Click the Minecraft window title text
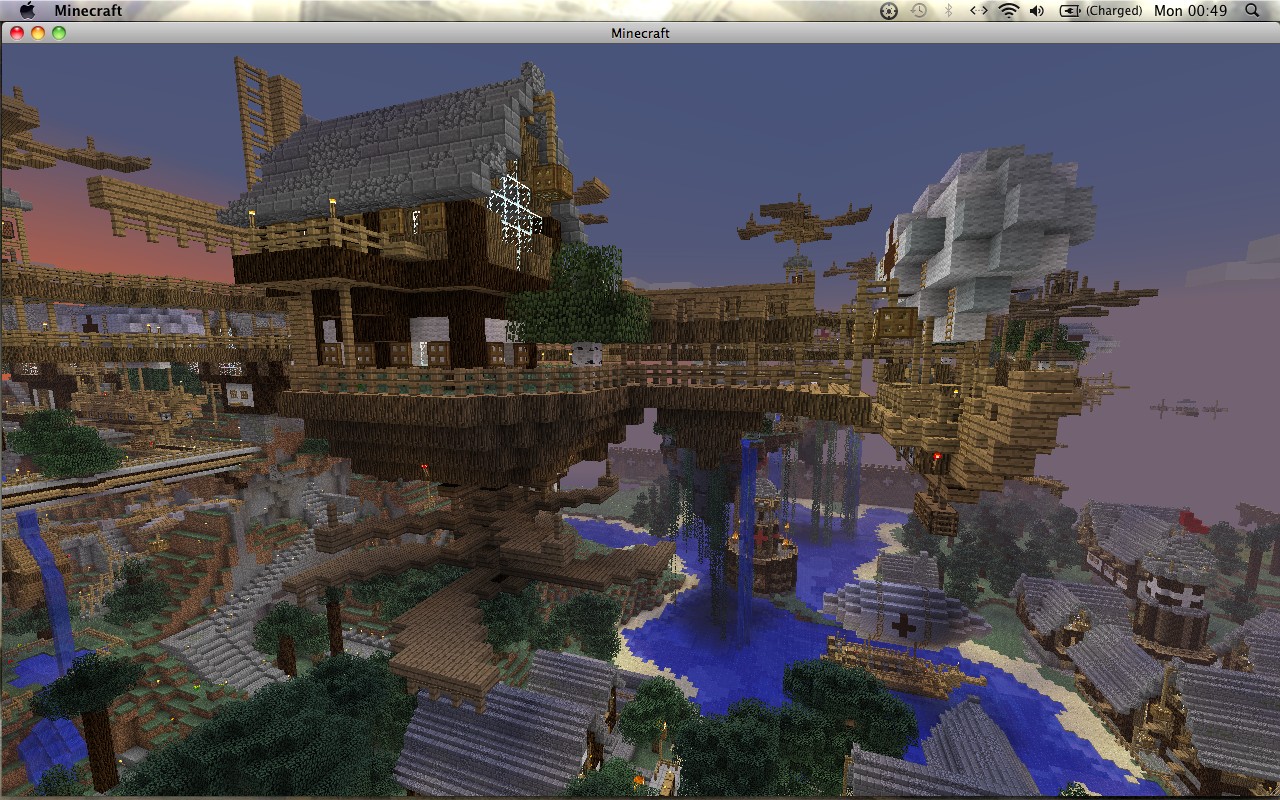 pos(640,33)
